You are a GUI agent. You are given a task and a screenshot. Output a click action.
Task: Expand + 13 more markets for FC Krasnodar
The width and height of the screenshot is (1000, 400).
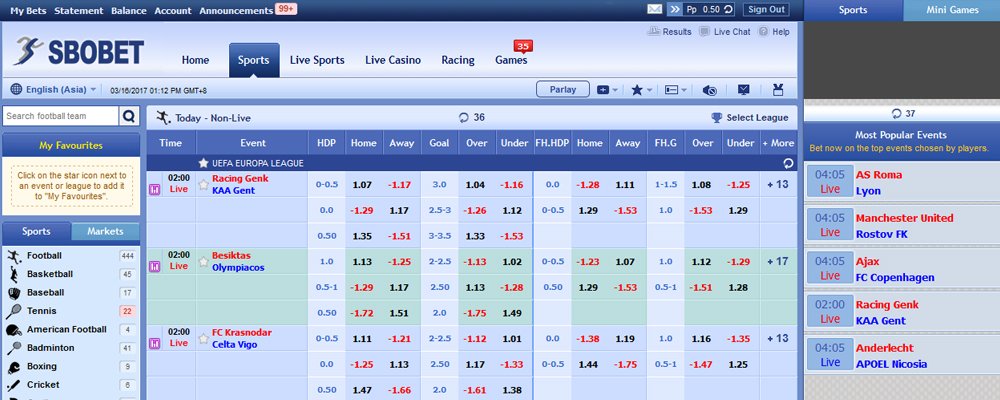tap(778, 338)
